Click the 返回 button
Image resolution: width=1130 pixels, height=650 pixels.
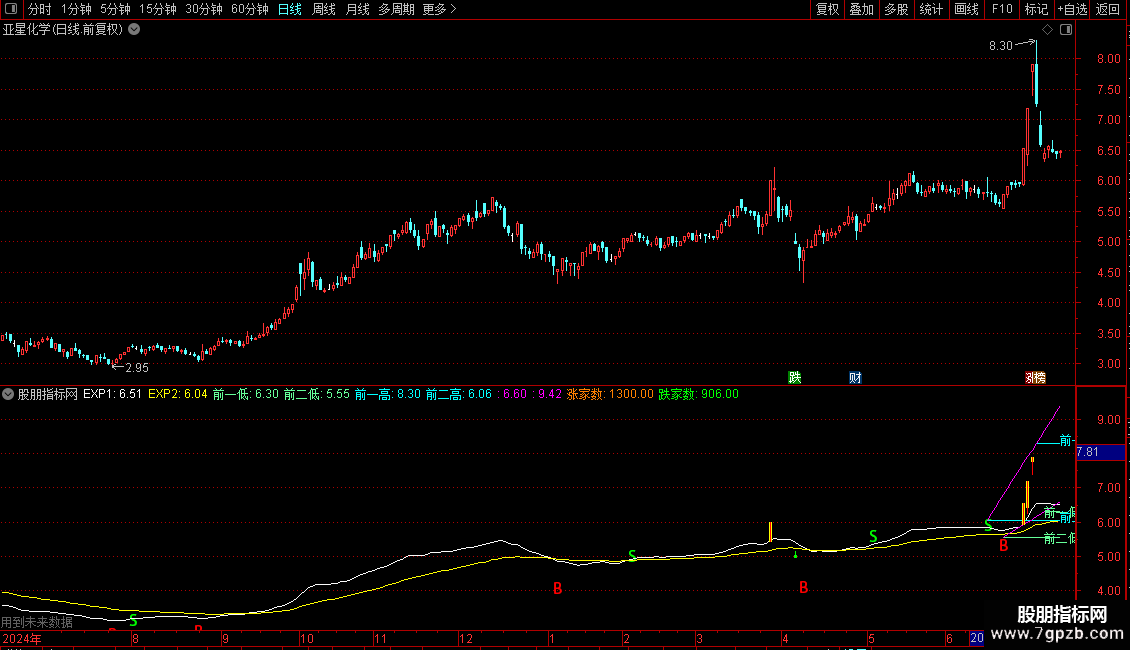point(1108,9)
